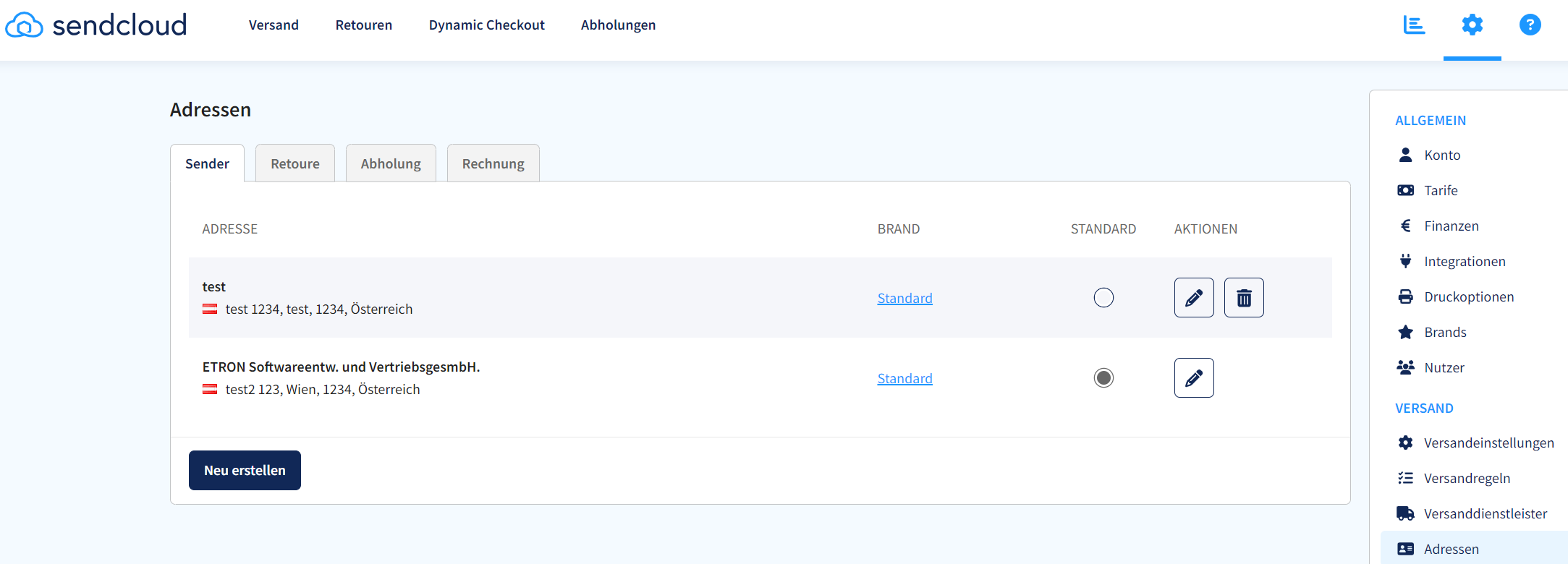Delete the 'test' address with trash icon
The height and width of the screenshot is (564, 1568).
click(x=1244, y=298)
